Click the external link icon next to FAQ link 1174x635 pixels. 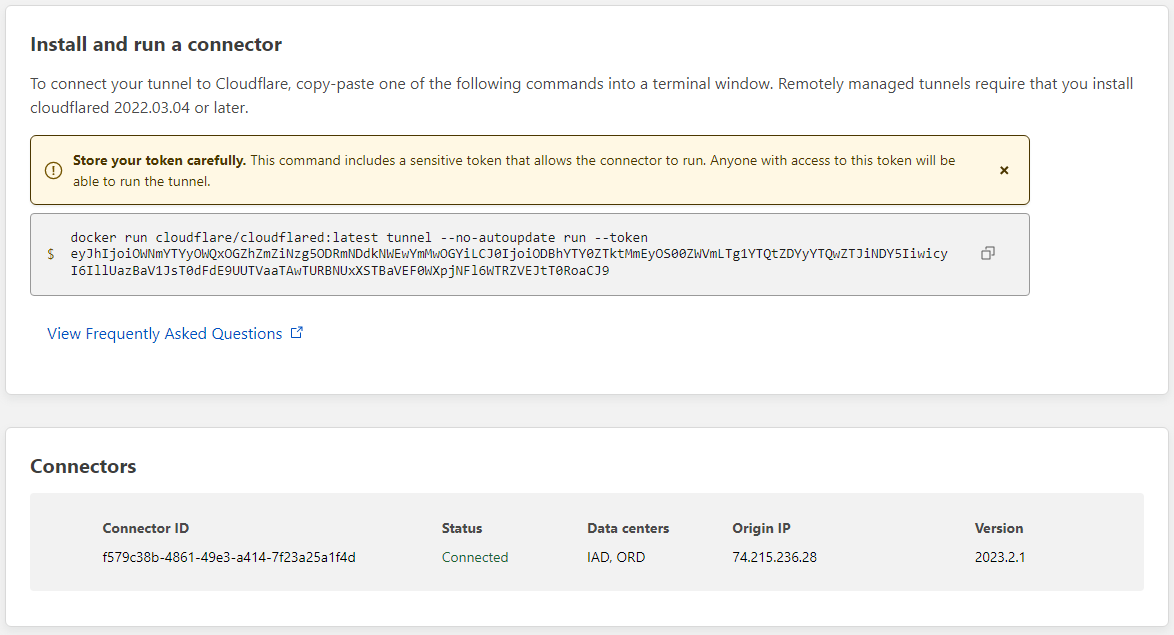coord(297,332)
